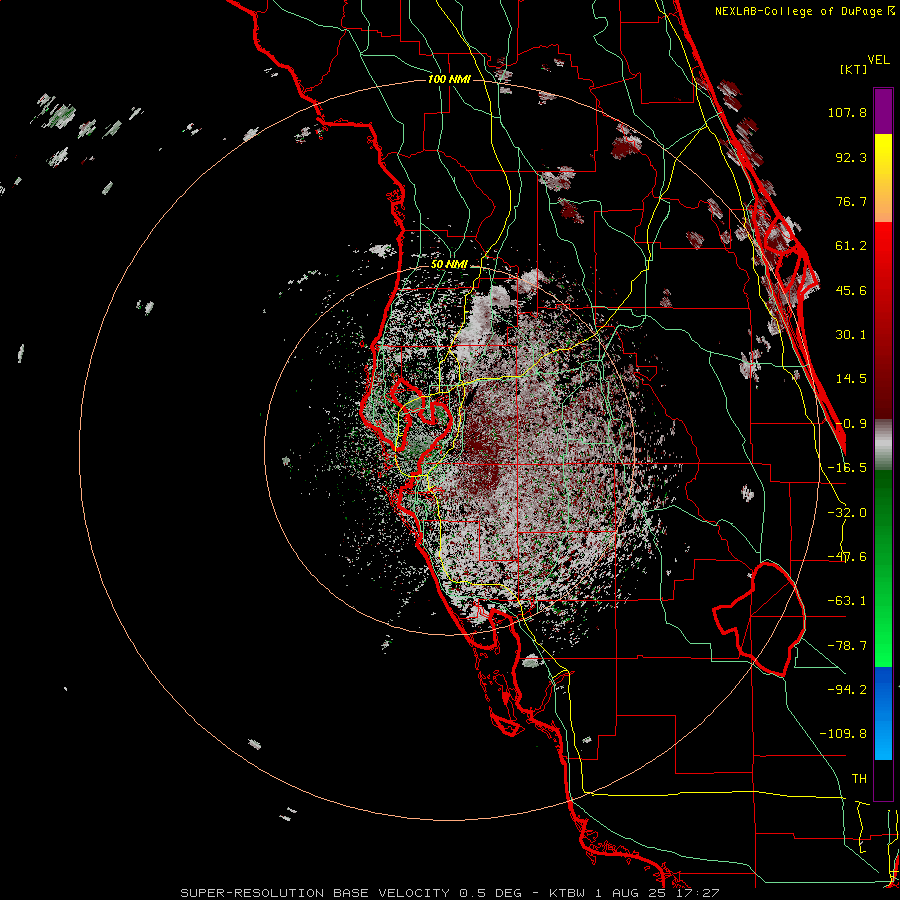Click the 100 NMI range ring label
Image resolution: width=900 pixels, height=900 pixels.
(x=449, y=79)
